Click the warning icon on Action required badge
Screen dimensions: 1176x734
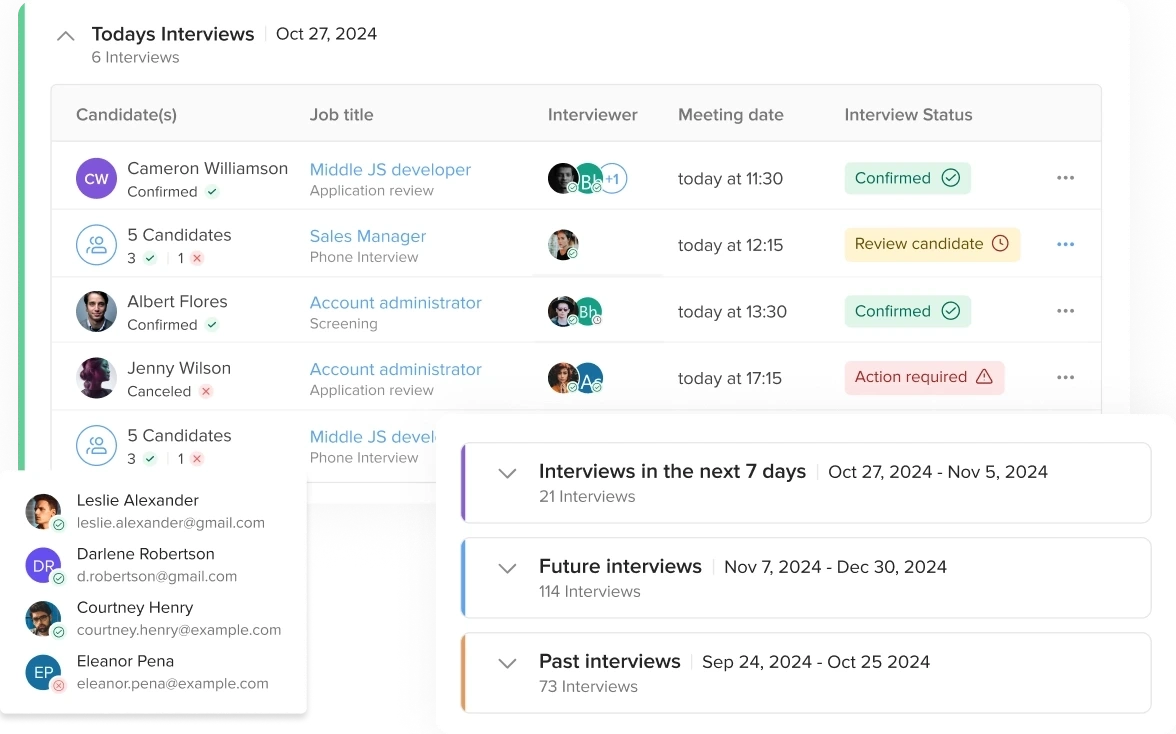coord(983,378)
